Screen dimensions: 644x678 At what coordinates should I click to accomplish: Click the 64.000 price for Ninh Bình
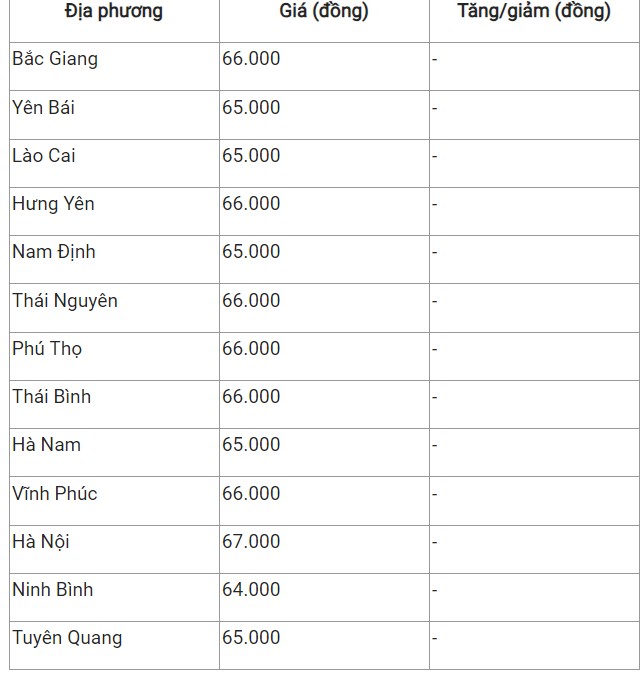tap(251, 590)
